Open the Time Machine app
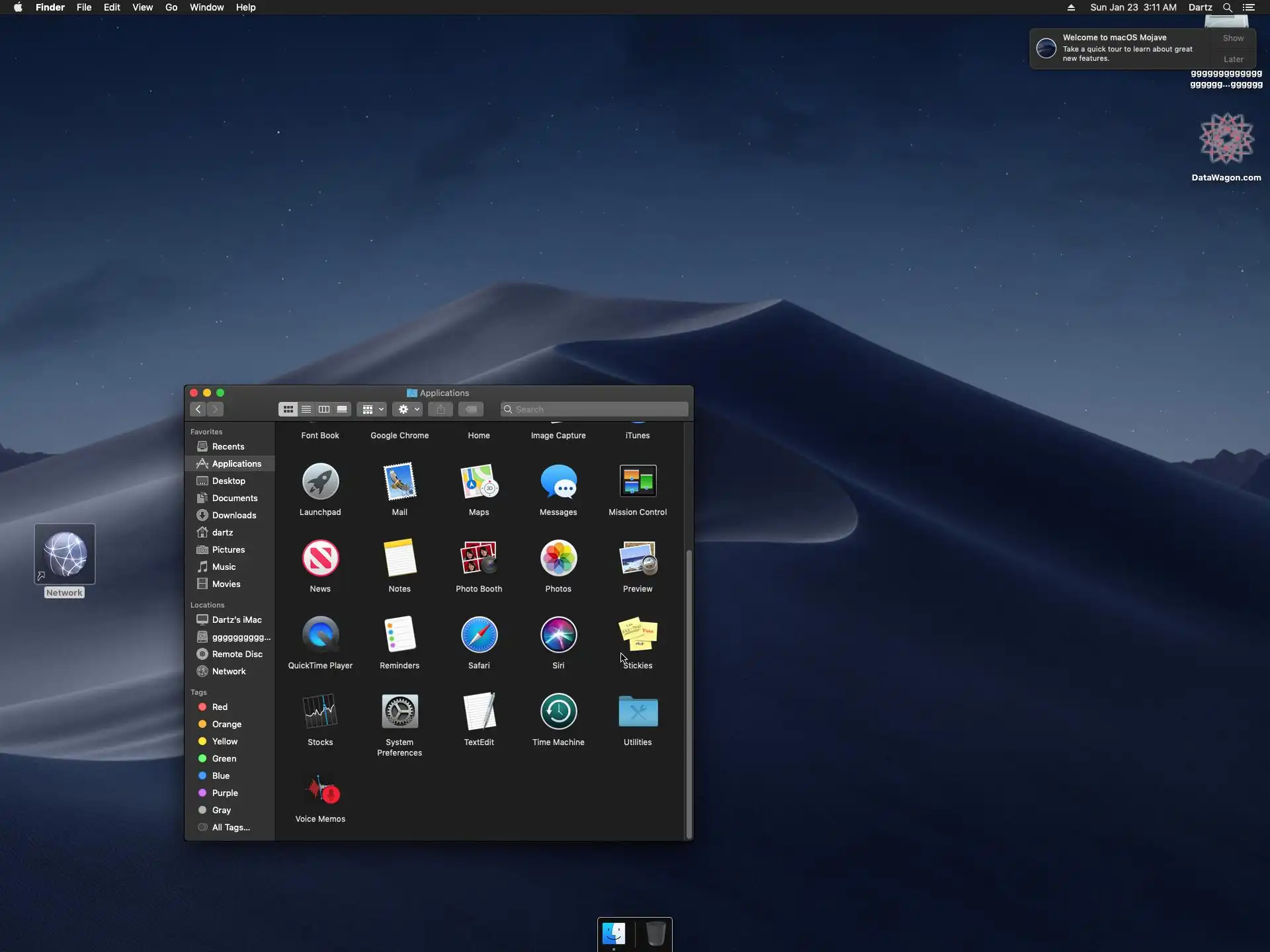This screenshot has height=952, width=1270. point(558,712)
